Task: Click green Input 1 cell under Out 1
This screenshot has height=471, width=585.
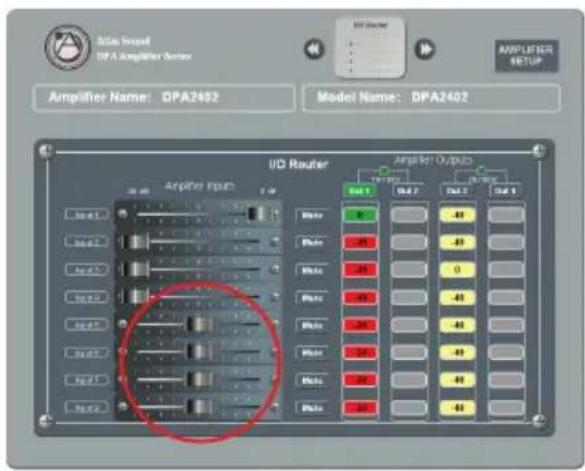Action: pos(360,215)
